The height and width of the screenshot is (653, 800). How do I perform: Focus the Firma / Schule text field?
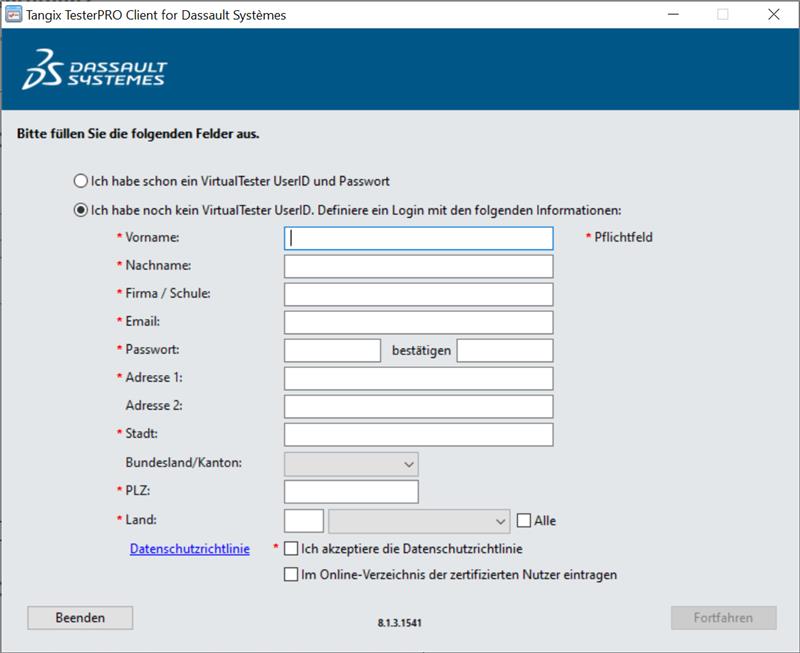(x=418, y=294)
